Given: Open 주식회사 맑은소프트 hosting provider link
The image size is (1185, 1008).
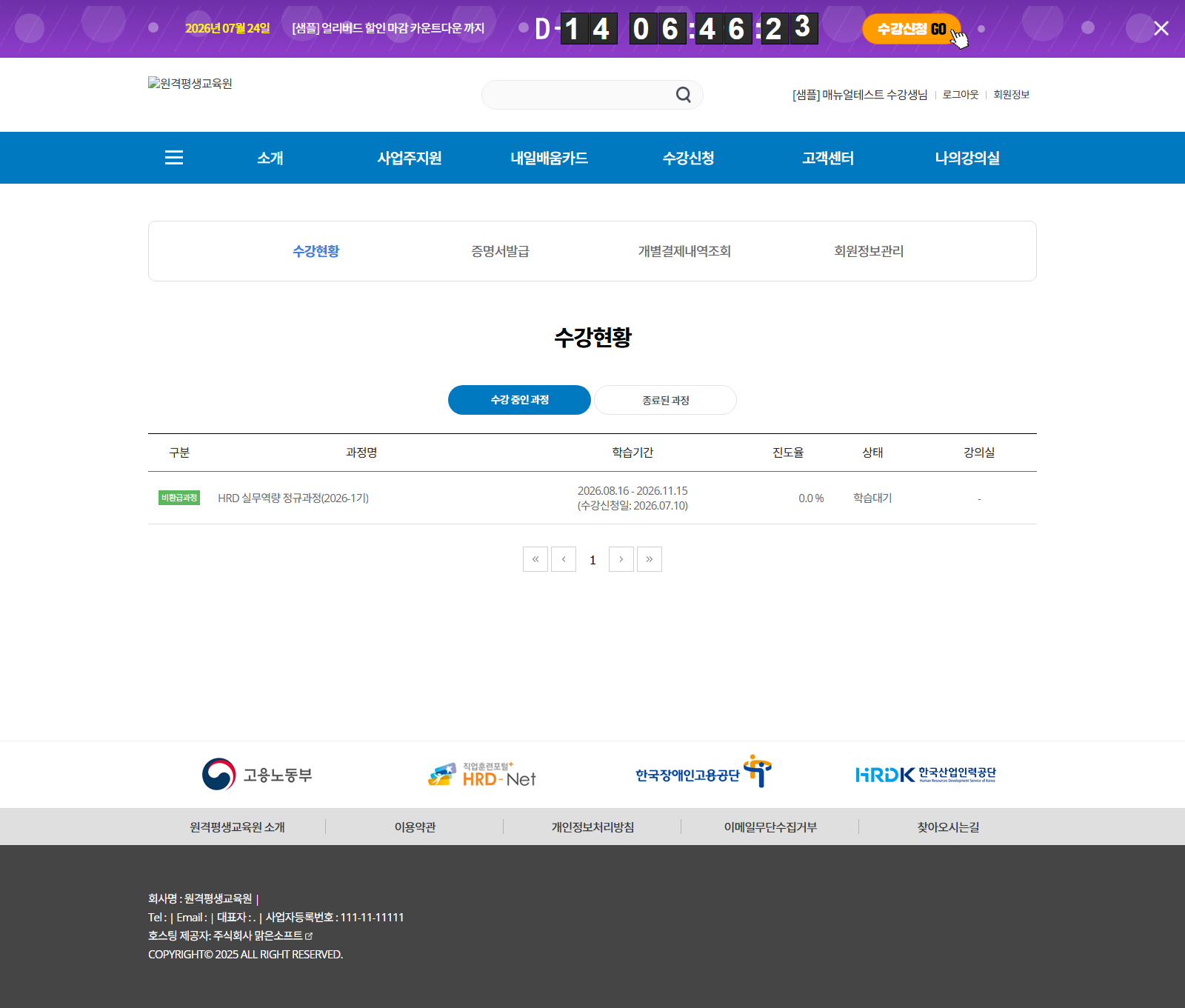Looking at the screenshot, I should (x=262, y=936).
